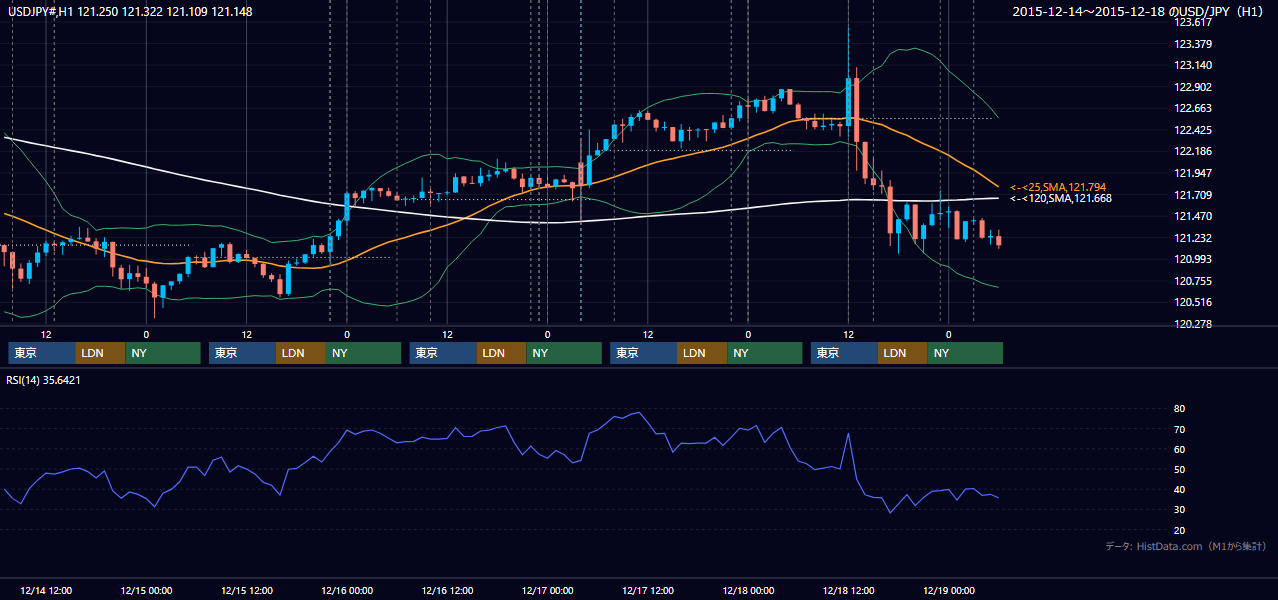Click the 12/16 12:00 time label
This screenshot has height=600, width=1278.
(x=447, y=590)
